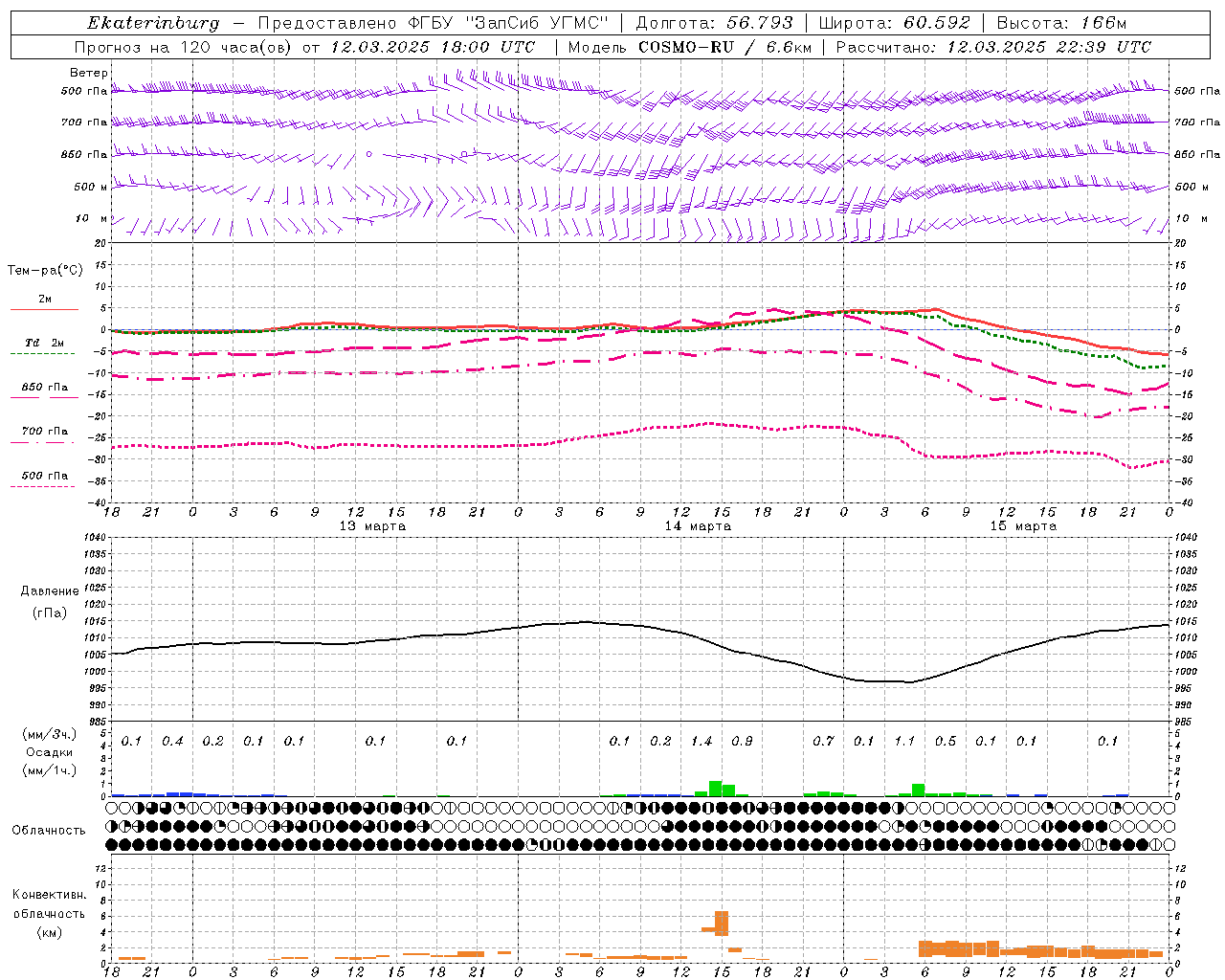Click the 'Облачность' cloud cover label
The width and height of the screenshot is (1225, 980).
tap(49, 831)
